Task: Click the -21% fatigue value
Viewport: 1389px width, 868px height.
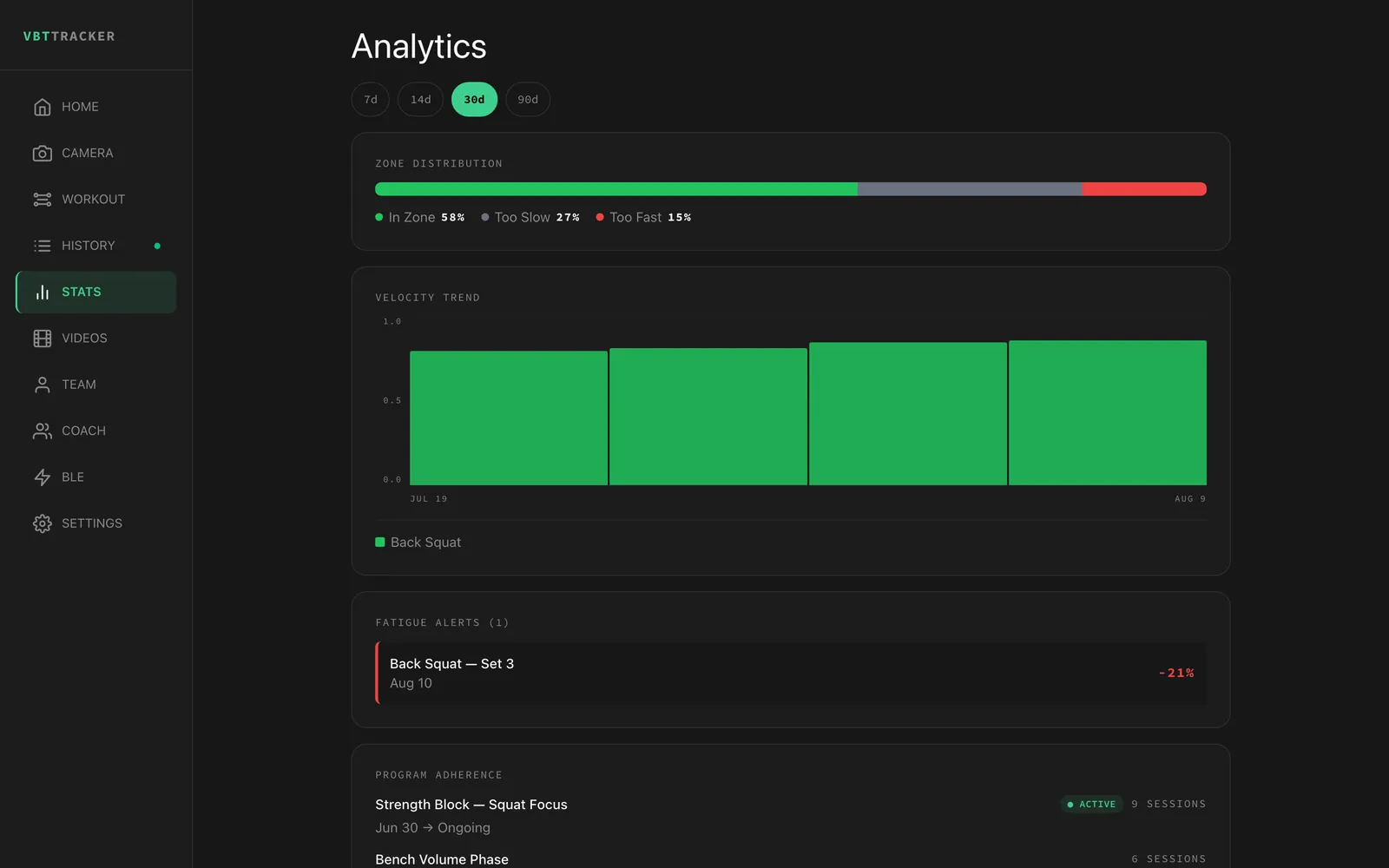Action: click(1176, 673)
